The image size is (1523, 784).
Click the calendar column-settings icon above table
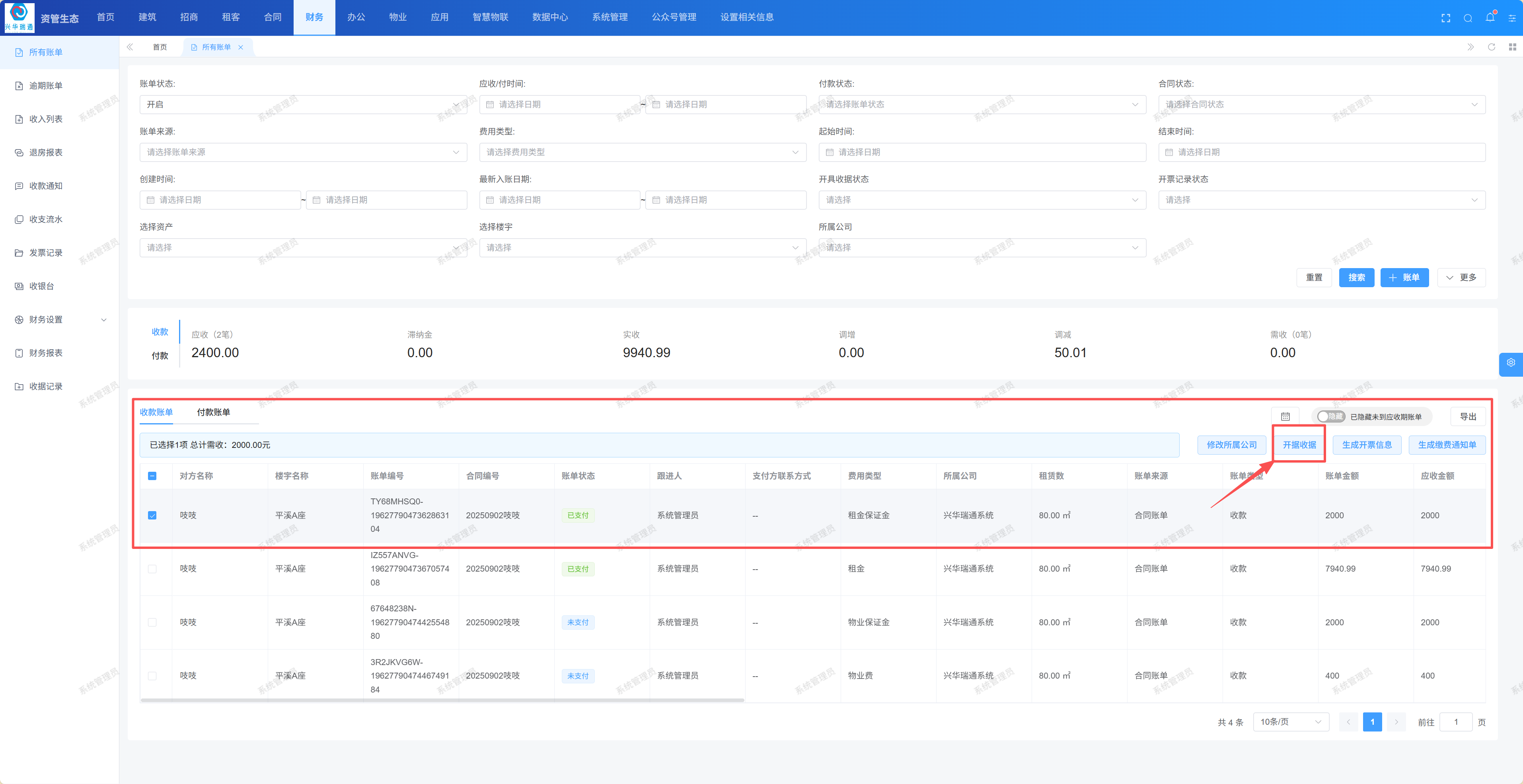click(1285, 417)
